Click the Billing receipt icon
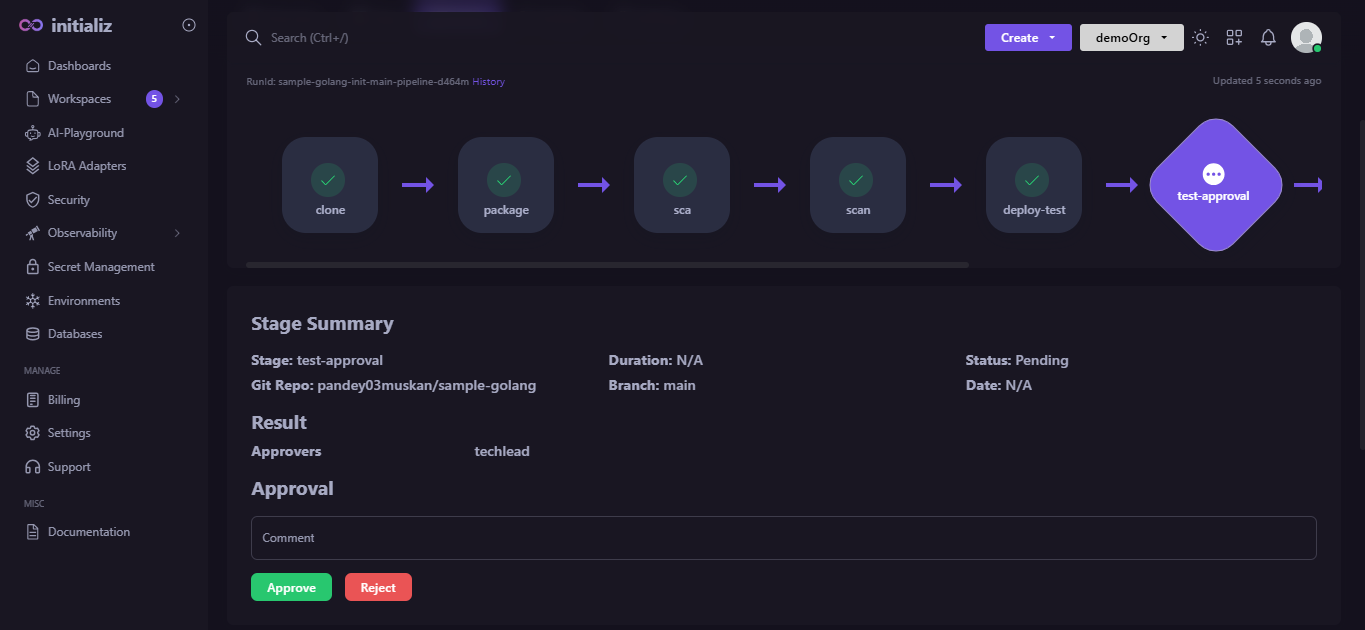The width and height of the screenshot is (1365, 630). 32,400
